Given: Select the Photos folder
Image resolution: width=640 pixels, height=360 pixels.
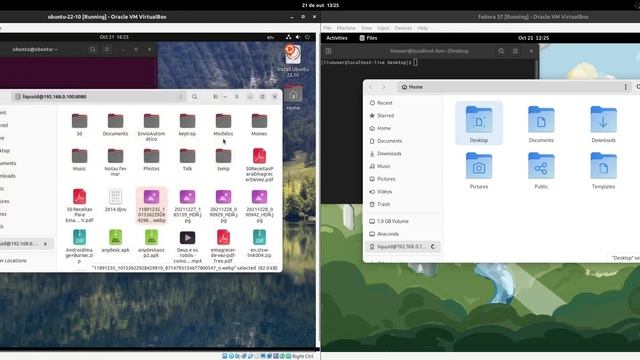Looking at the screenshot, I should click(151, 160).
